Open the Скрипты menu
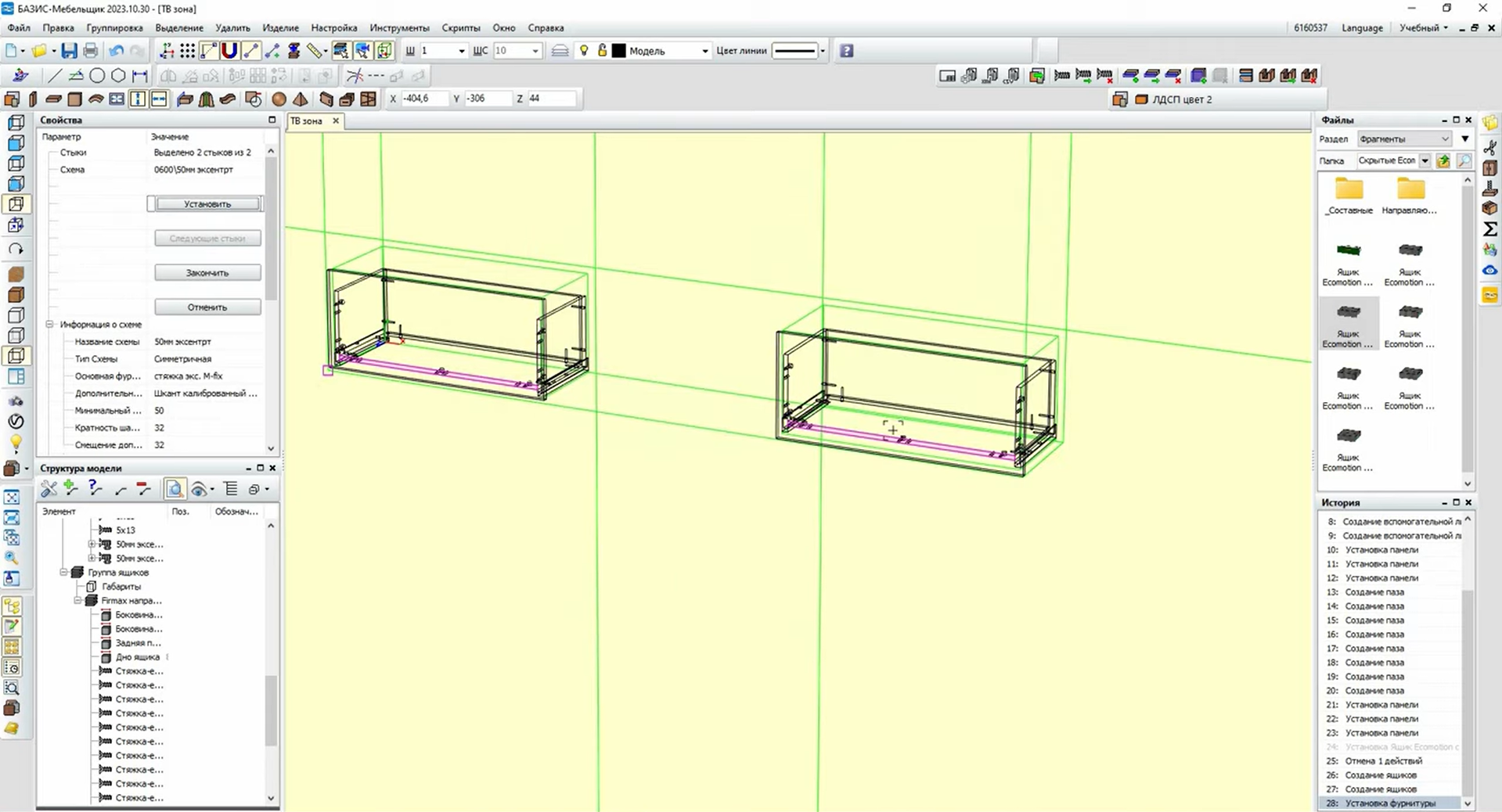The width and height of the screenshot is (1502, 812). click(461, 27)
